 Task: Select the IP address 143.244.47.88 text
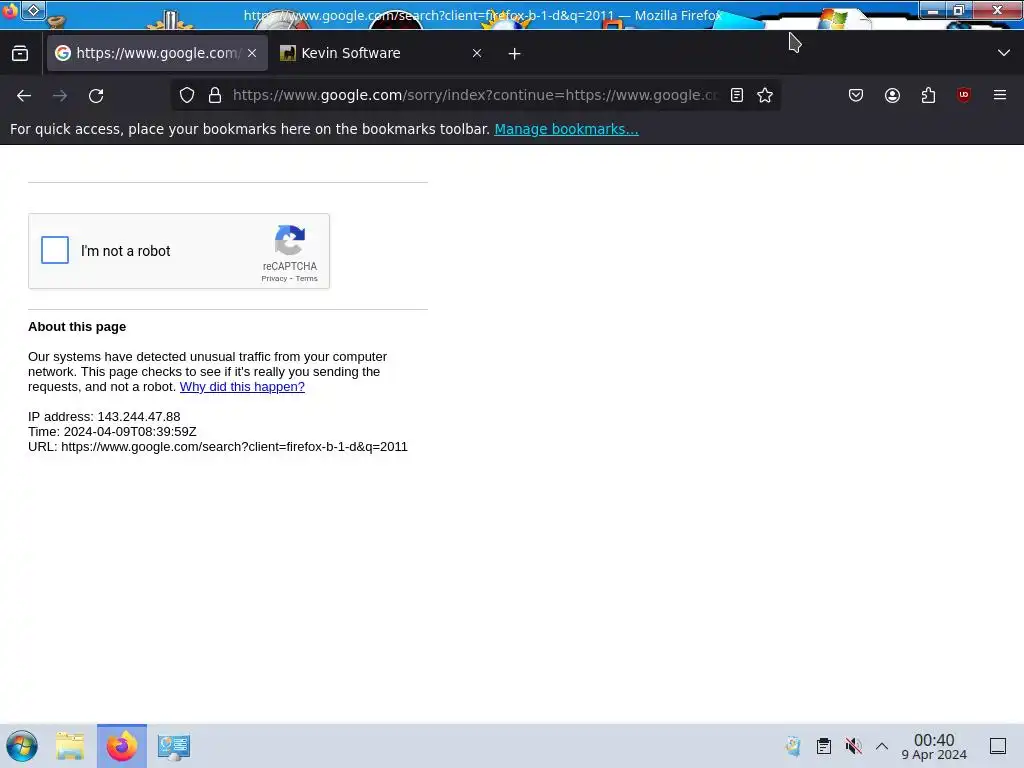pyautogui.click(x=138, y=417)
